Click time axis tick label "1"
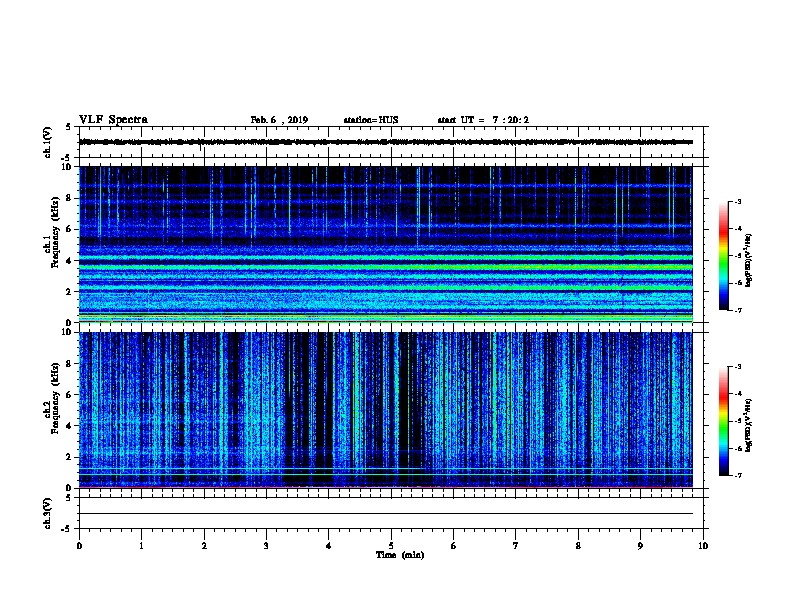 pyautogui.click(x=141, y=545)
